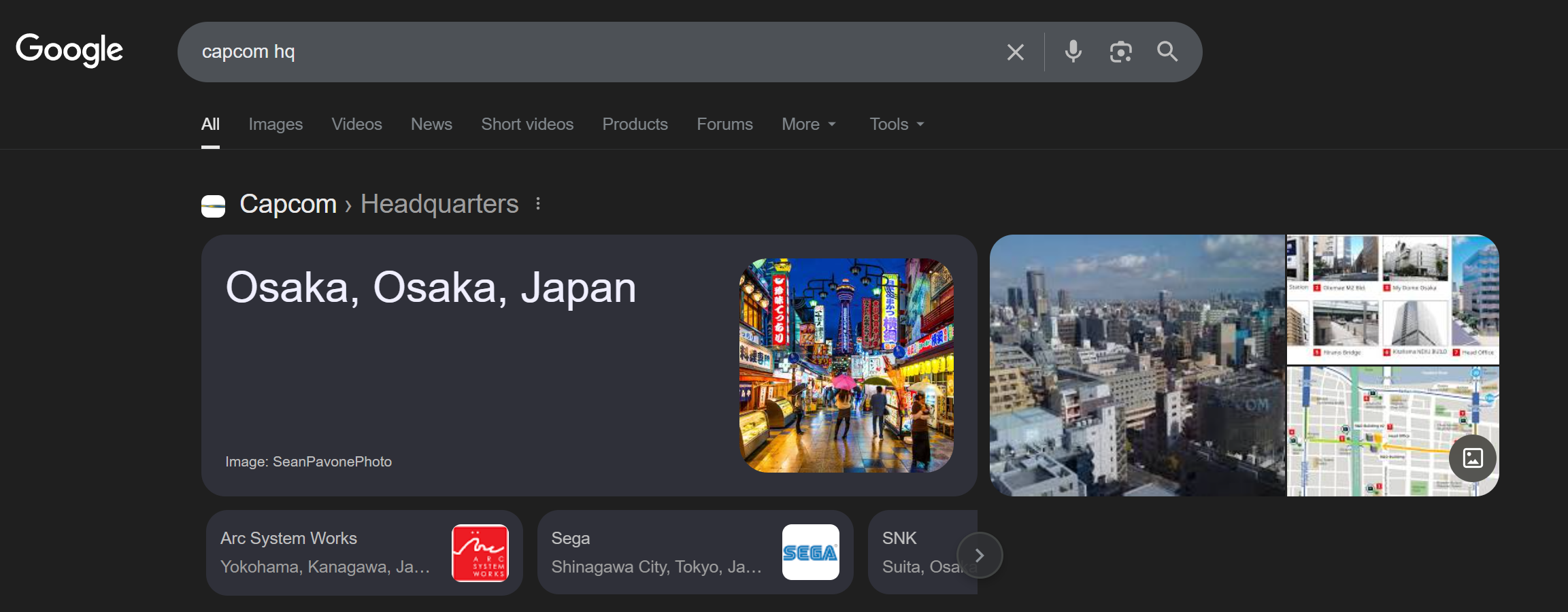Open the building photos grid thumbnail
Viewport: 1568px width, 612px height.
click(x=1392, y=299)
